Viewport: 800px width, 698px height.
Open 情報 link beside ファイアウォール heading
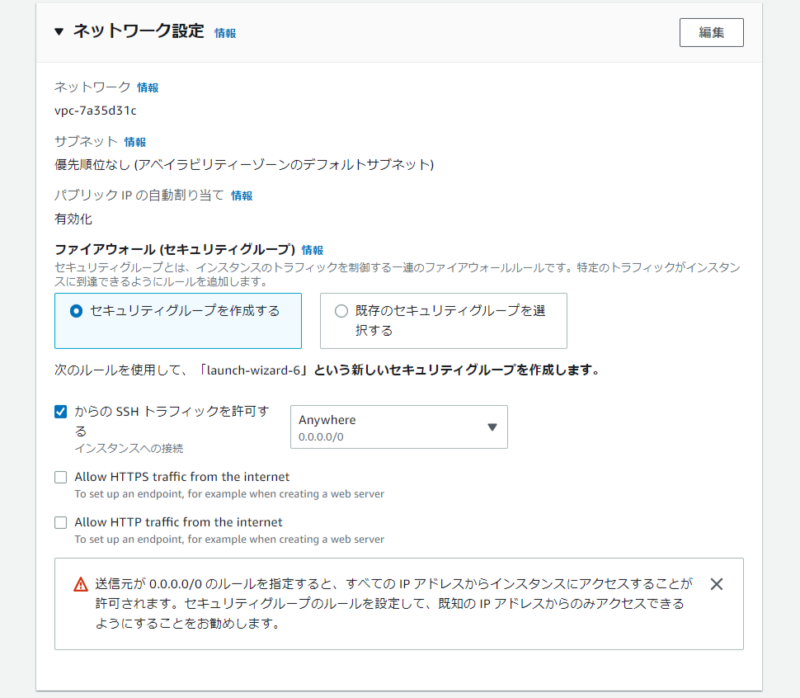(312, 250)
